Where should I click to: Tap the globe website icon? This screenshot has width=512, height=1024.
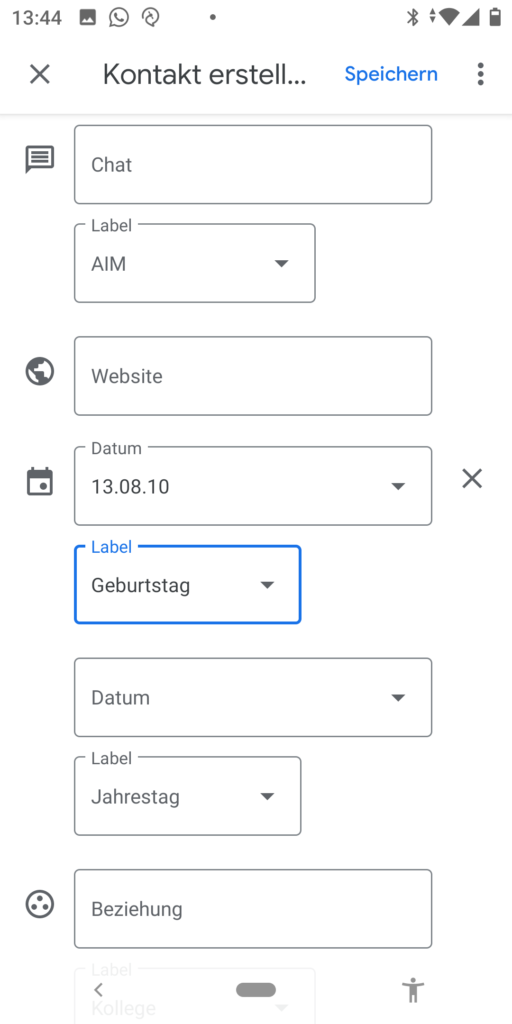[x=40, y=372]
